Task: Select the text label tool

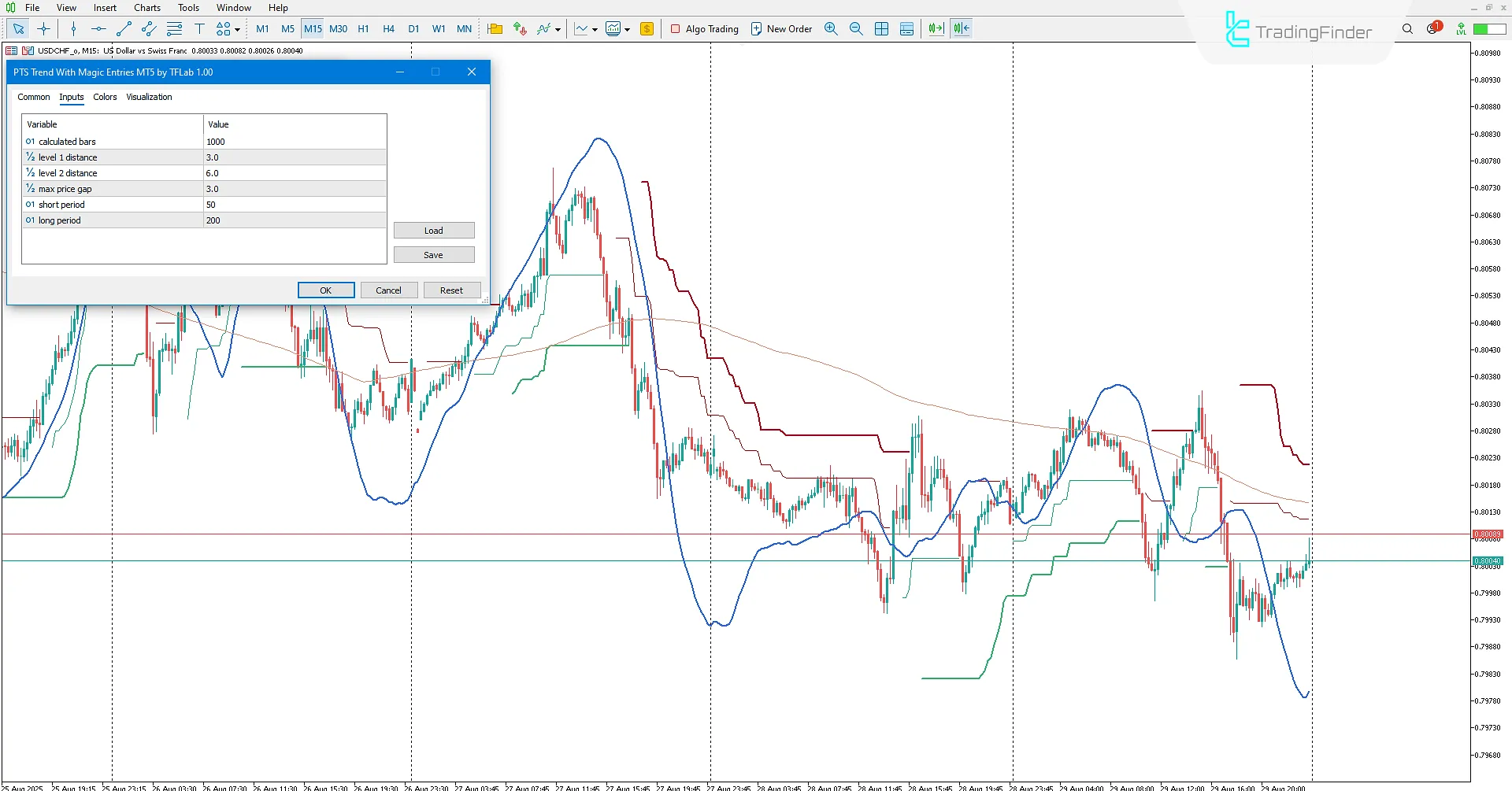Action: pyautogui.click(x=199, y=29)
